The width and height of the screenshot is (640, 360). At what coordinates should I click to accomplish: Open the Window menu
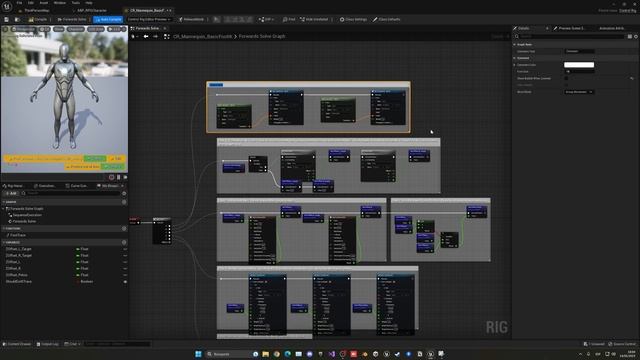click(x=60, y=3)
